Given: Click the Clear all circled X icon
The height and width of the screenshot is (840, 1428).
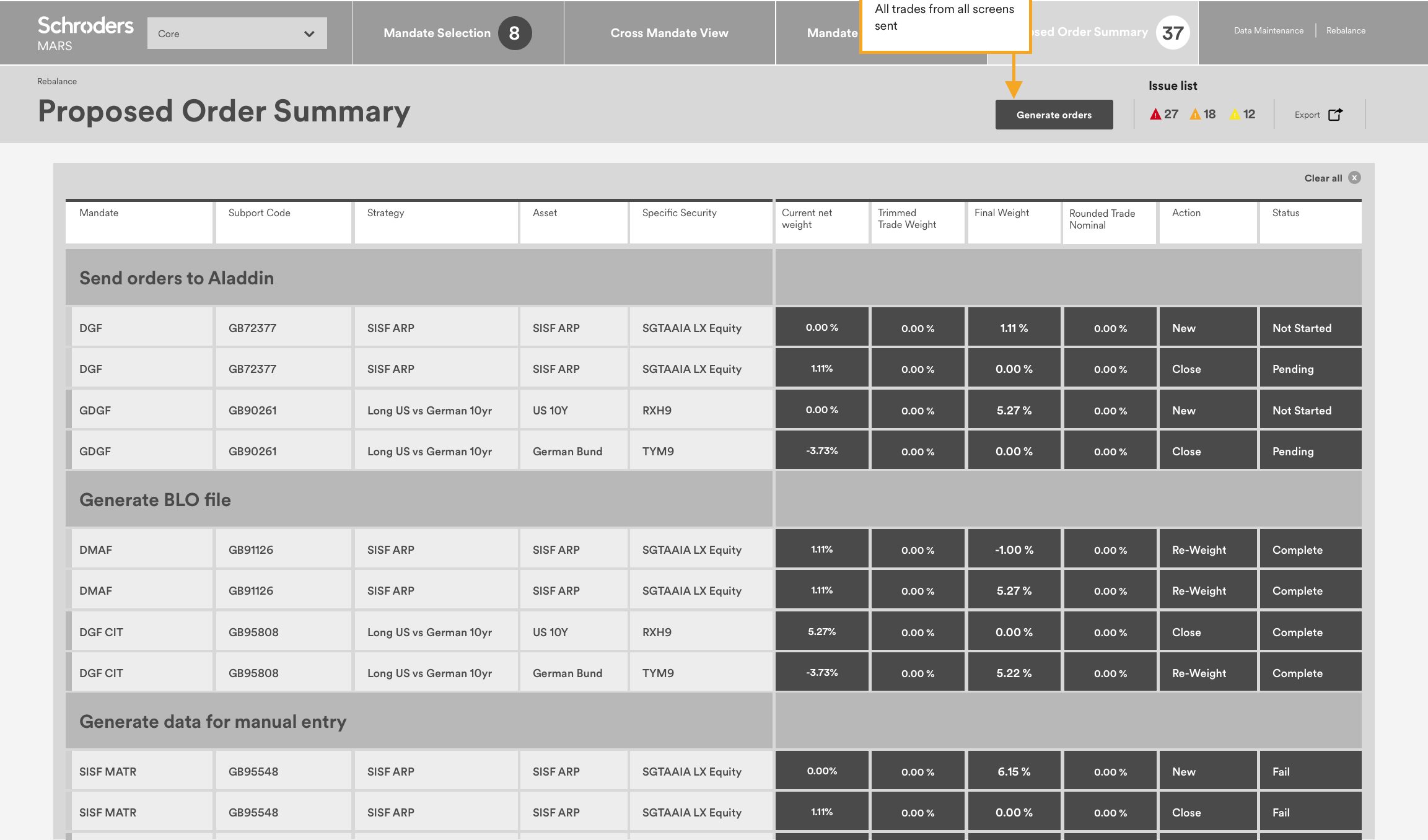Looking at the screenshot, I should coord(1355,178).
